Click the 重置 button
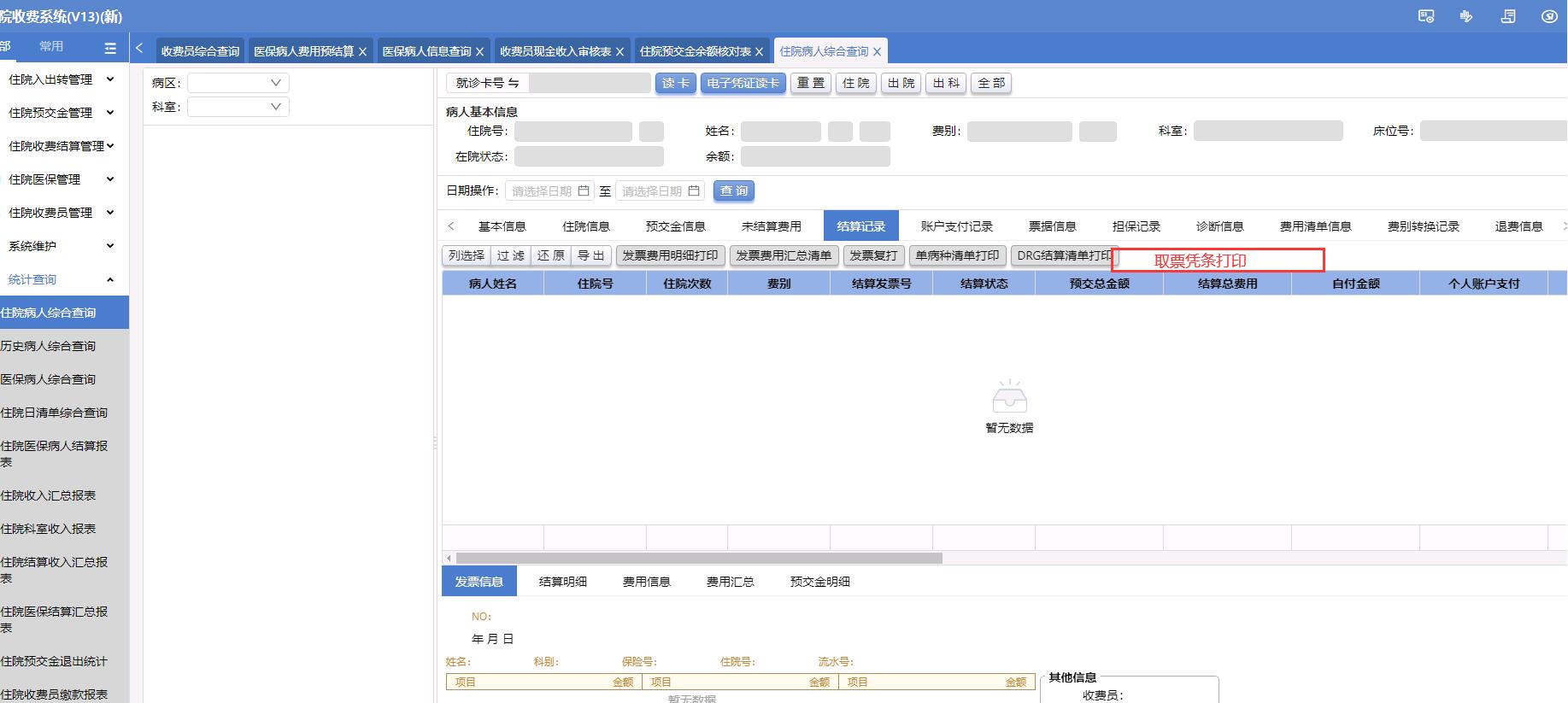This screenshot has height=703, width=1568. pos(810,83)
